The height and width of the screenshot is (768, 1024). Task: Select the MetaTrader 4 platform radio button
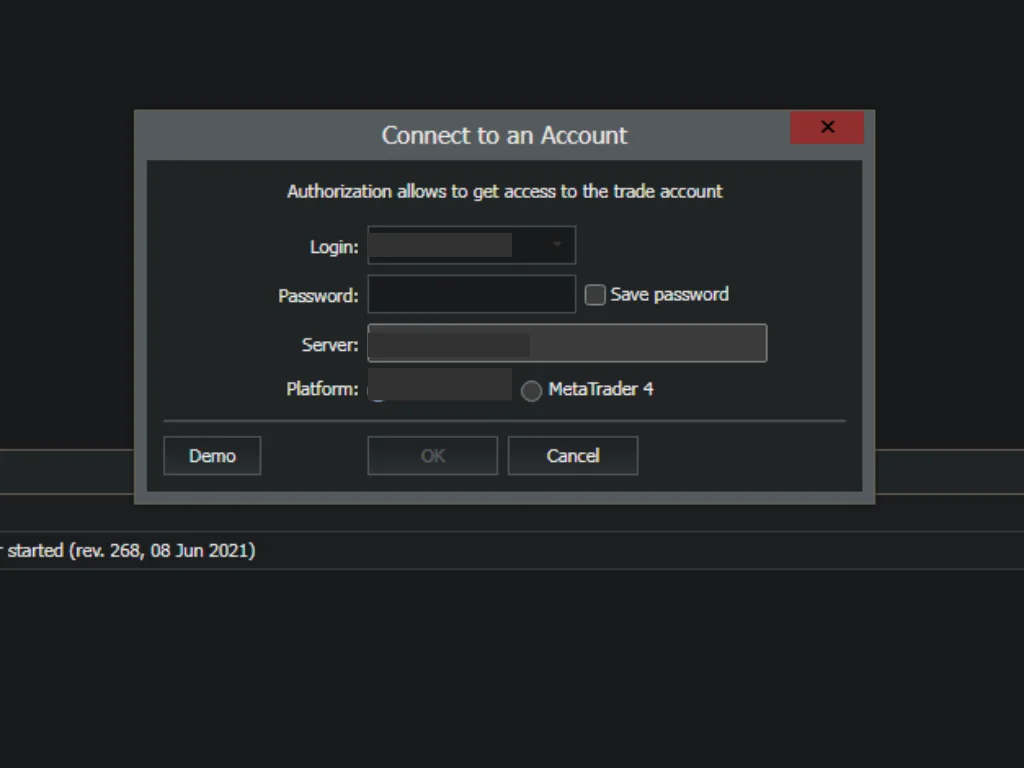click(x=531, y=390)
